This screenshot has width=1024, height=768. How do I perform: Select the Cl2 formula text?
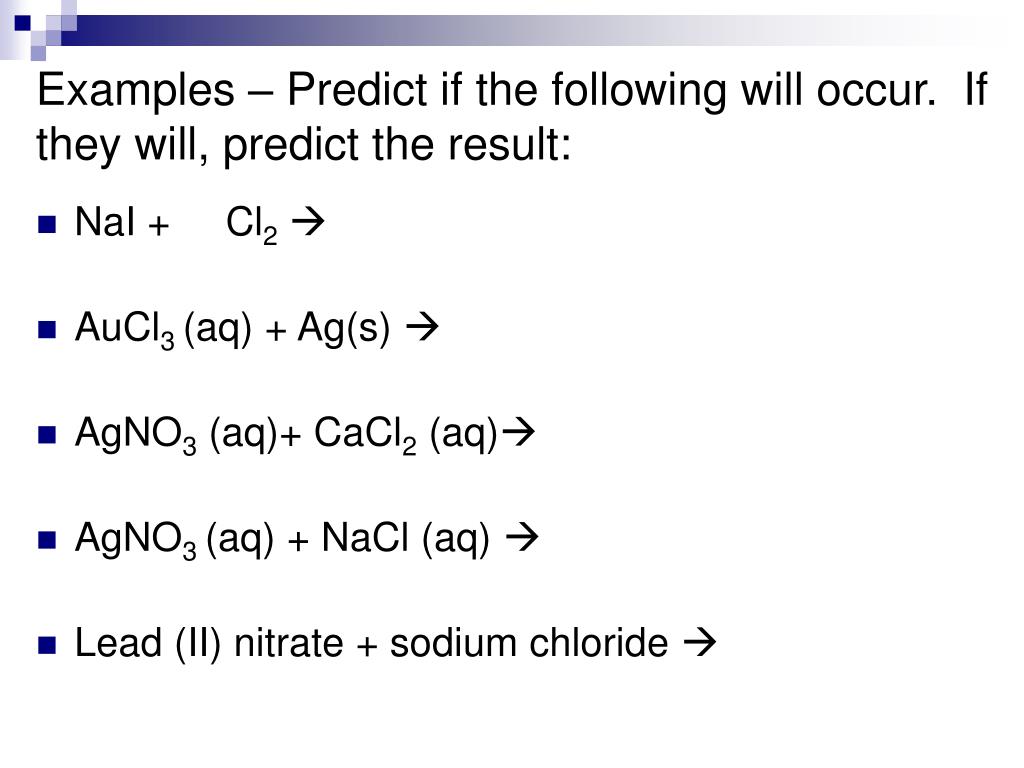click(x=252, y=226)
